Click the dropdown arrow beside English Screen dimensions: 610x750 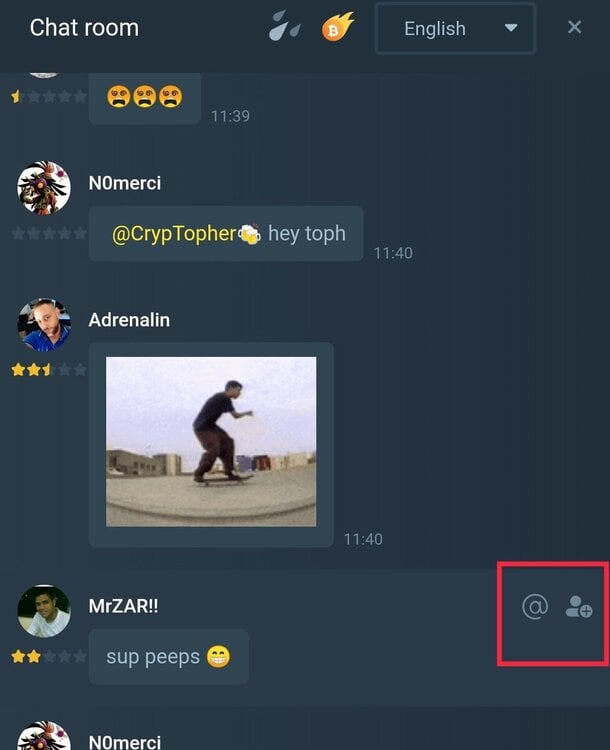[511, 28]
